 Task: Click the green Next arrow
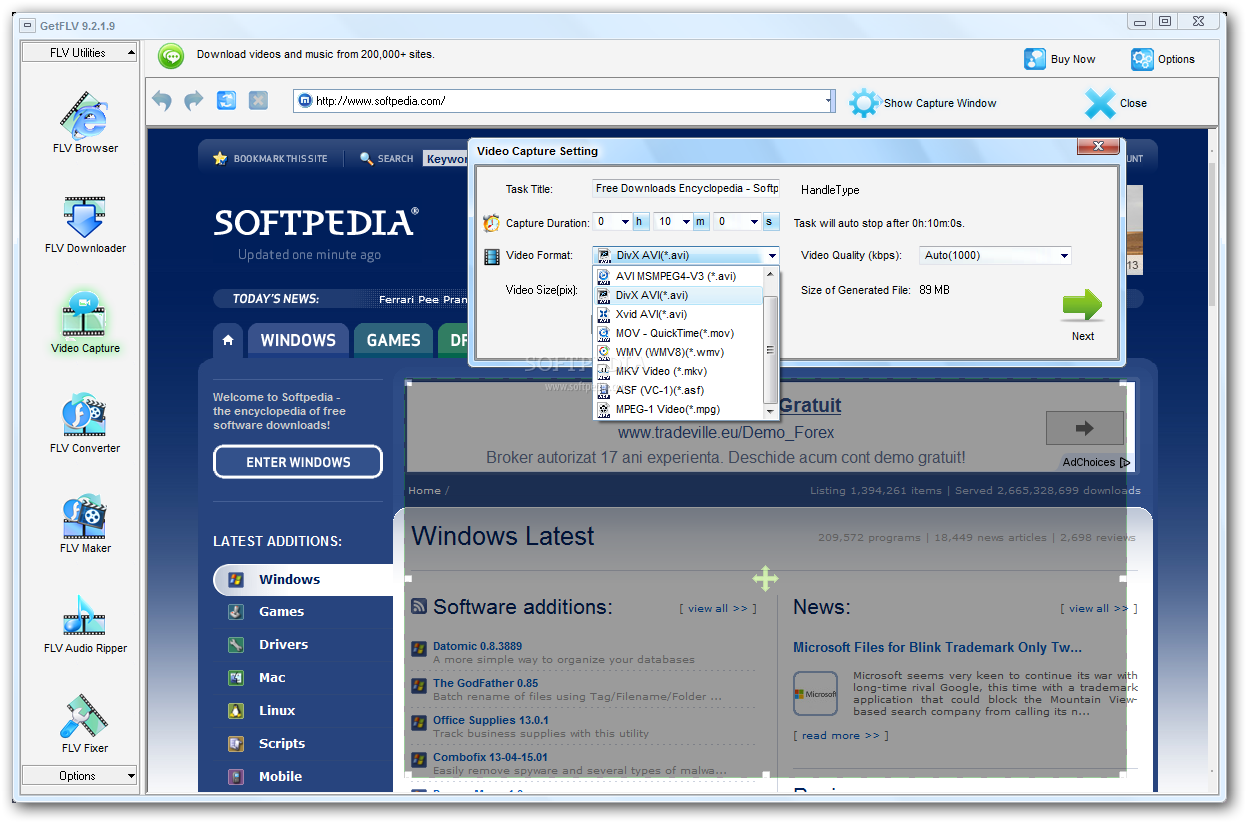pos(1082,305)
